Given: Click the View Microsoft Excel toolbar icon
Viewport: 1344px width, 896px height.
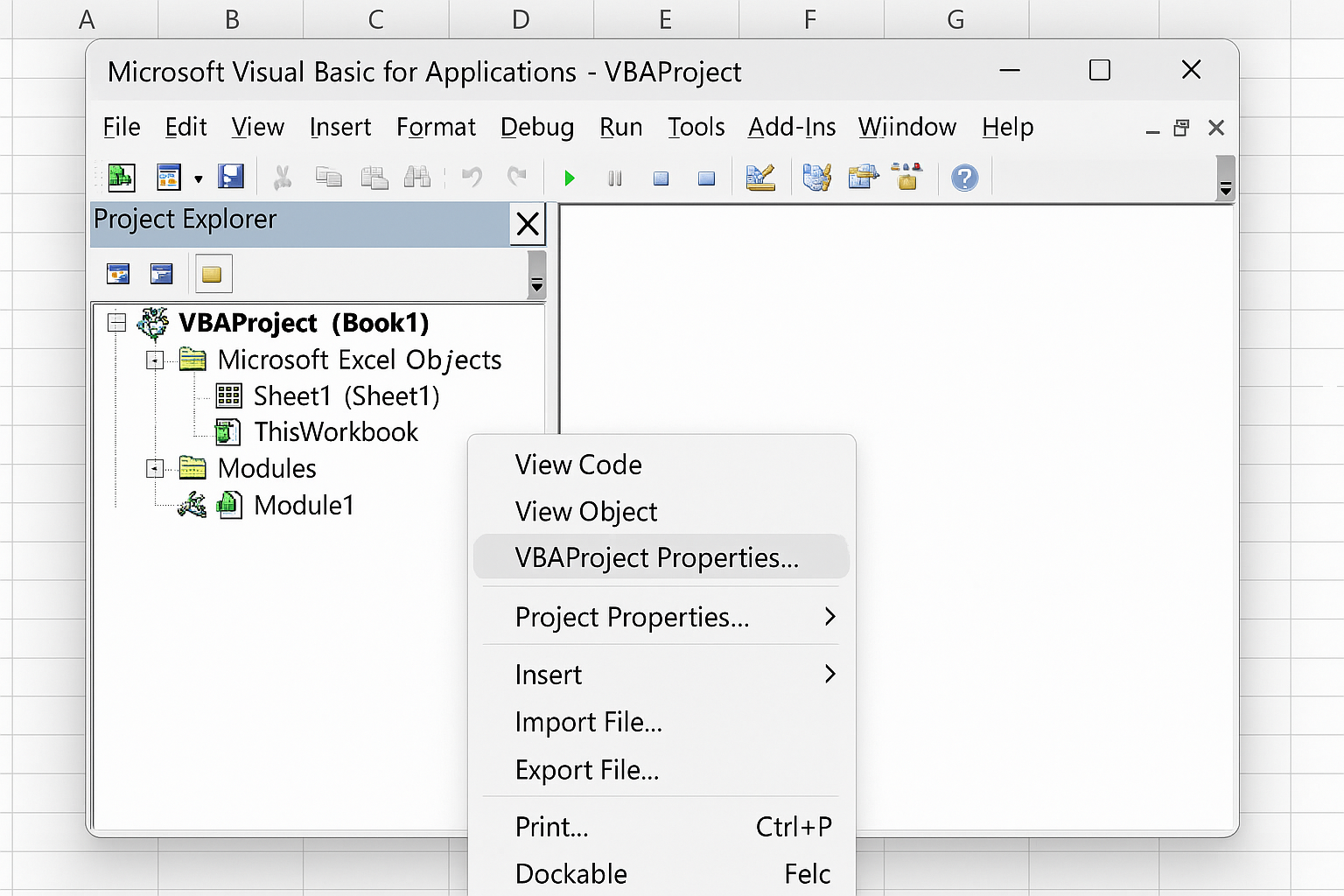Looking at the screenshot, I should [x=121, y=178].
